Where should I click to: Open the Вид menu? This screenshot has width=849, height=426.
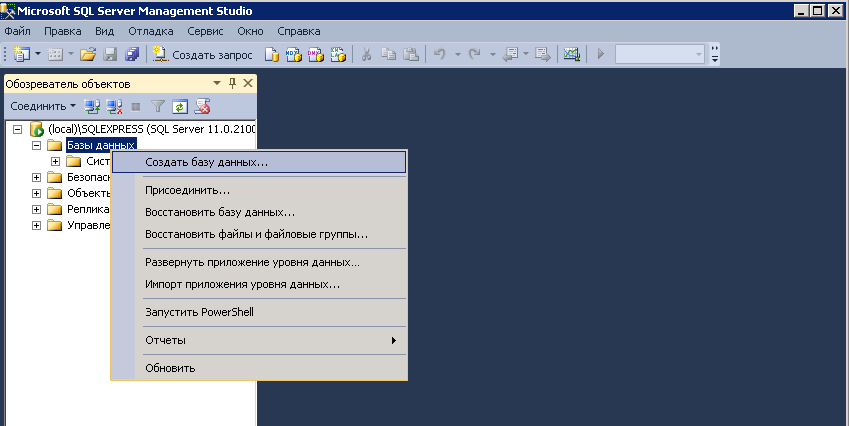pos(105,31)
